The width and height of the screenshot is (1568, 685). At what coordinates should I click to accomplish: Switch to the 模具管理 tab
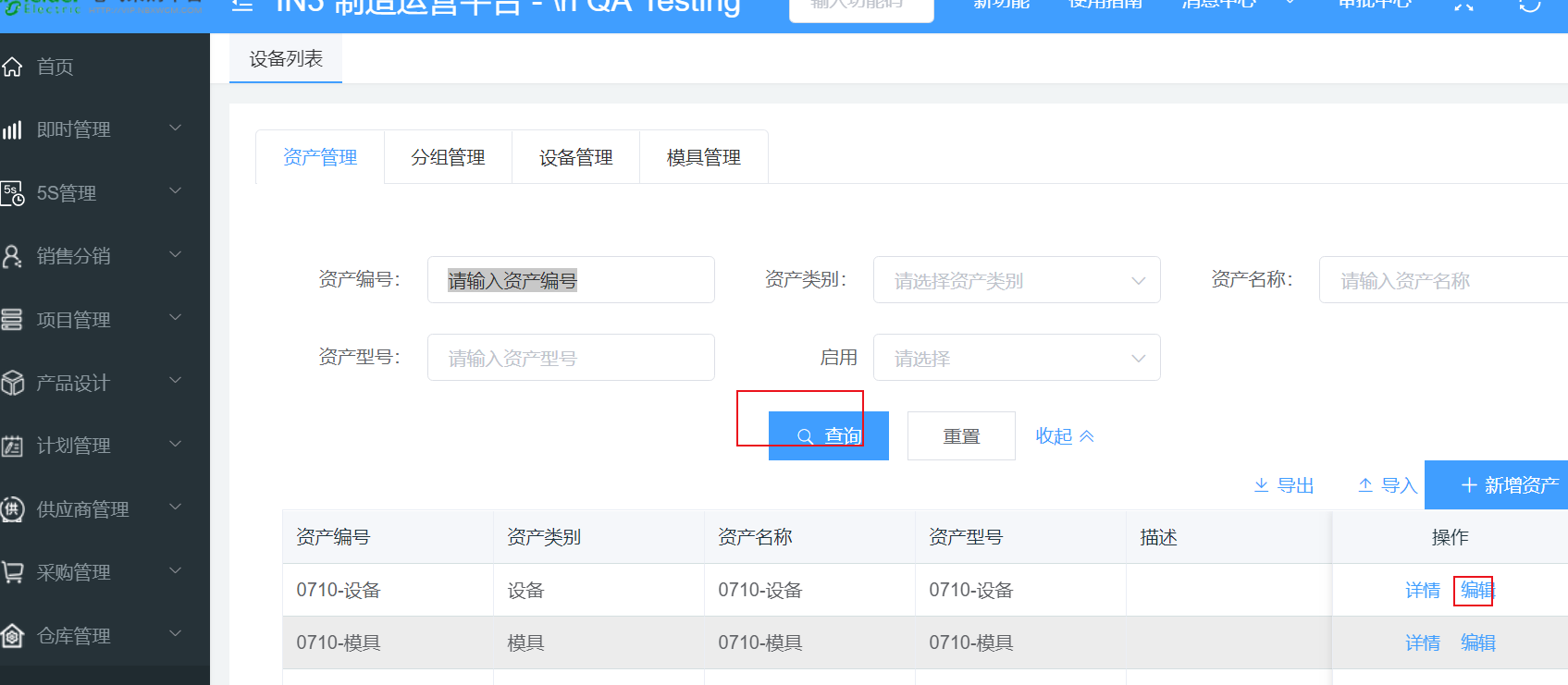[703, 158]
